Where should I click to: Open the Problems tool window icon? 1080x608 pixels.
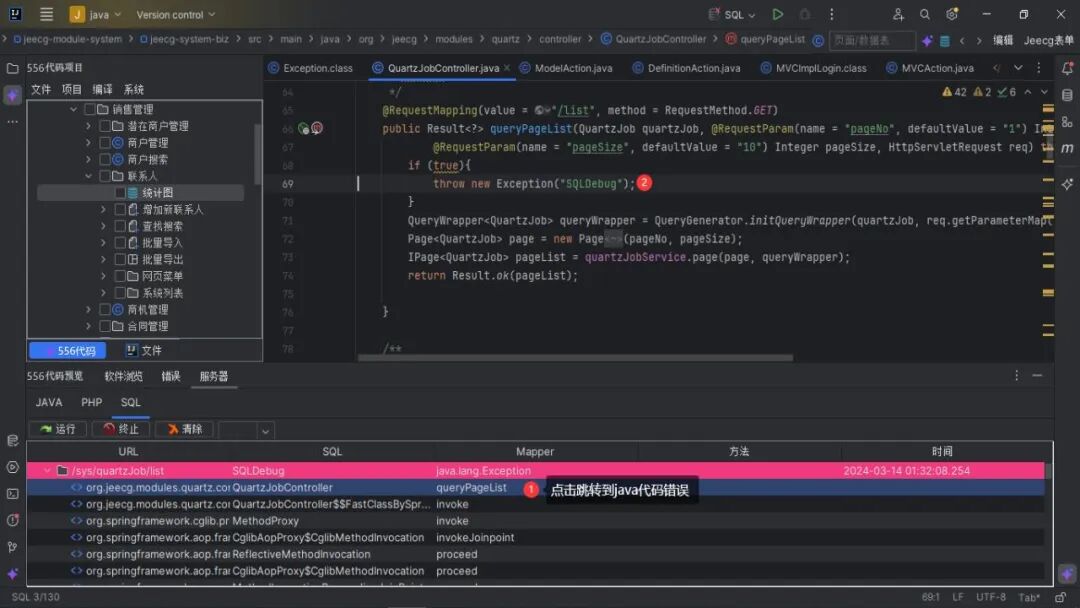12,521
